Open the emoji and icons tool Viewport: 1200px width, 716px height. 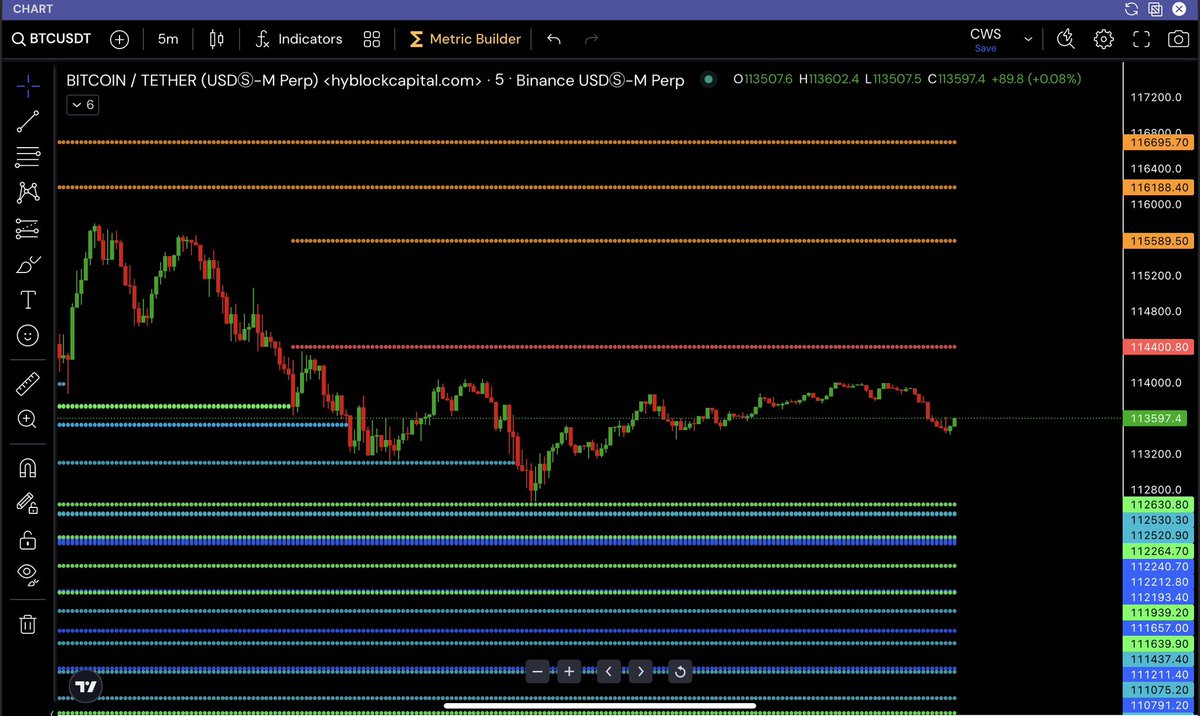pyautogui.click(x=28, y=335)
